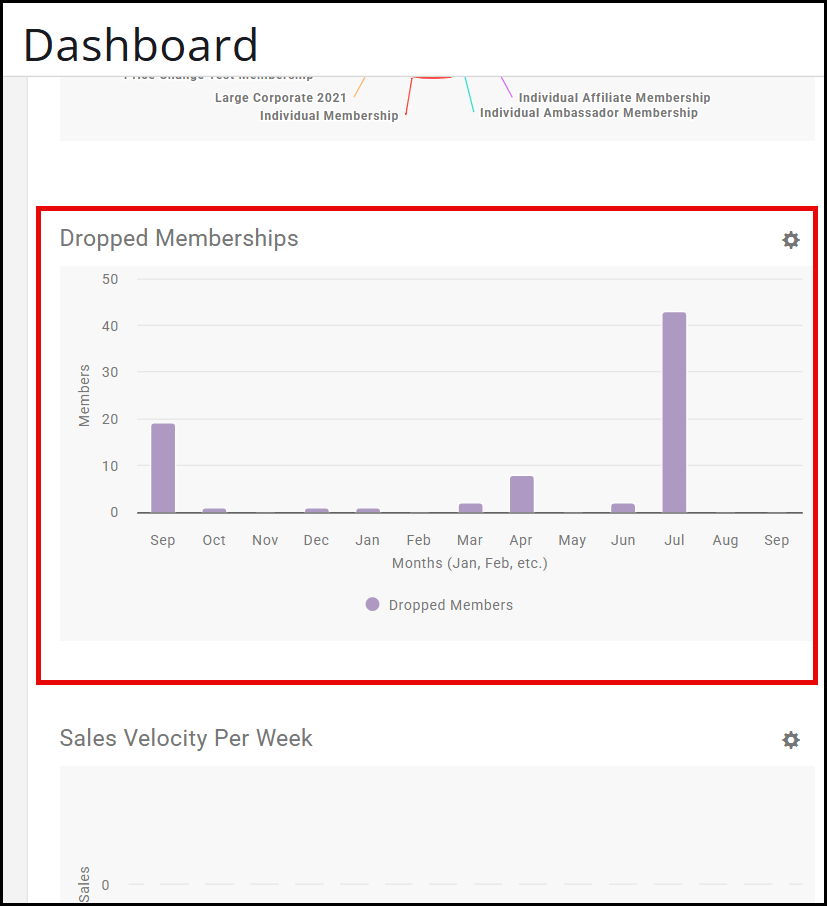The height and width of the screenshot is (906, 827).
Task: Select the Individual Membership pie label
Action: (x=329, y=116)
